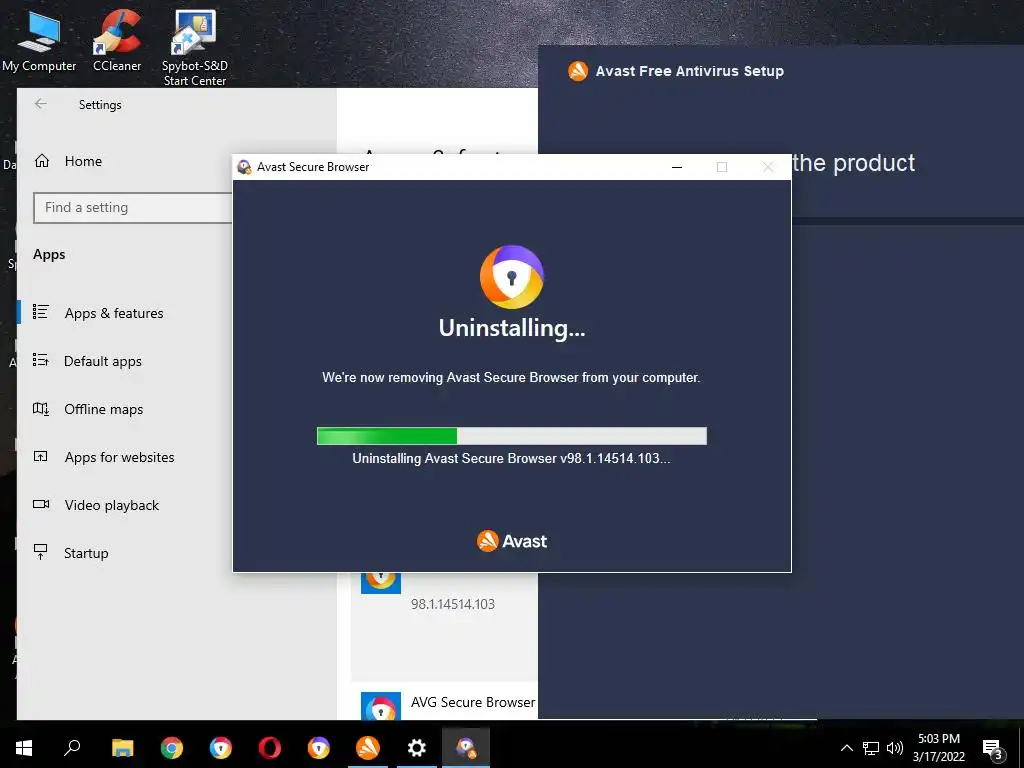Click the Offline maps map icon
1024x768 pixels.
coord(40,409)
